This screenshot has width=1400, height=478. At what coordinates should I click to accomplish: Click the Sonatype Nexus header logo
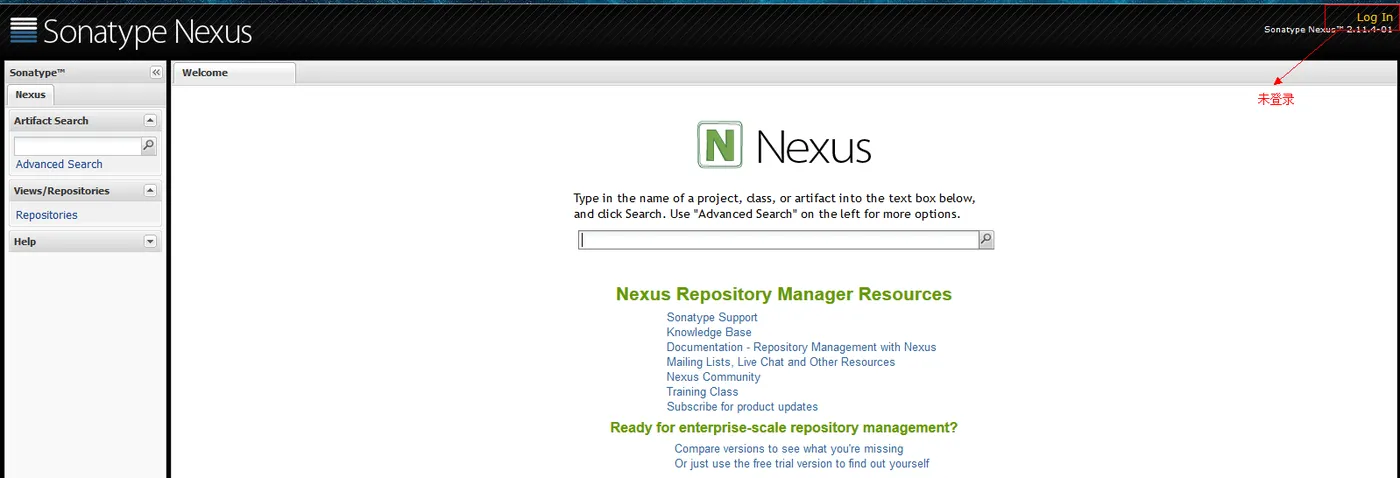tap(131, 32)
